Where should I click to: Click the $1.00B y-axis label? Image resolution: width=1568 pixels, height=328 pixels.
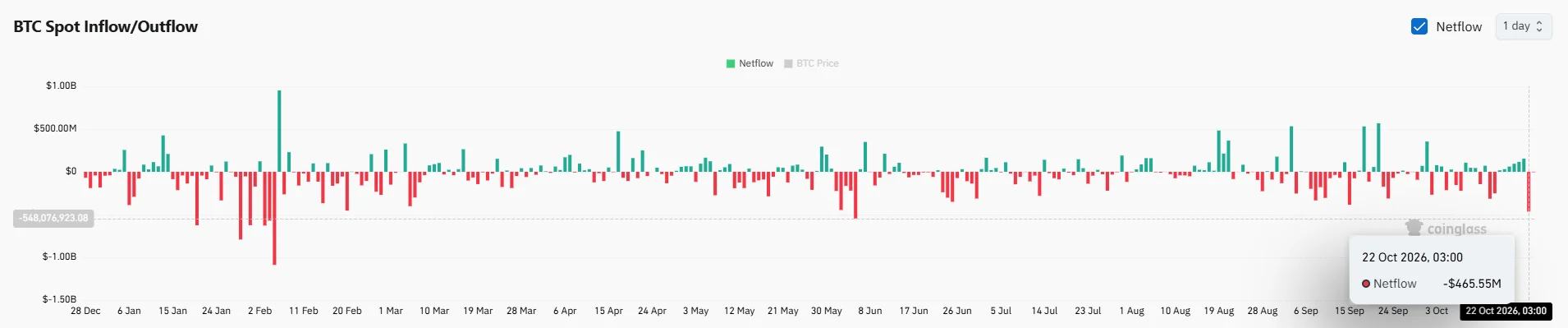(61, 85)
